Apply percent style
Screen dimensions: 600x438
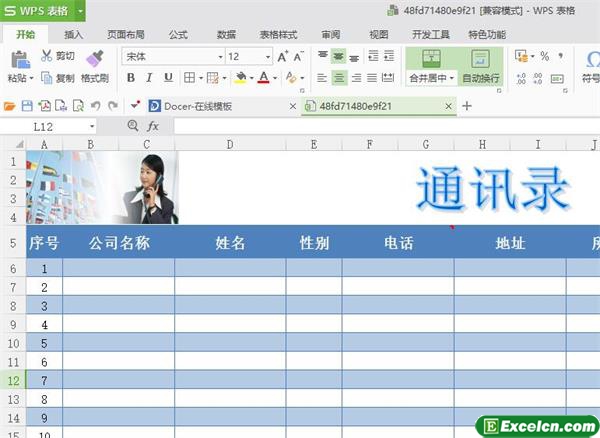[x=545, y=56]
